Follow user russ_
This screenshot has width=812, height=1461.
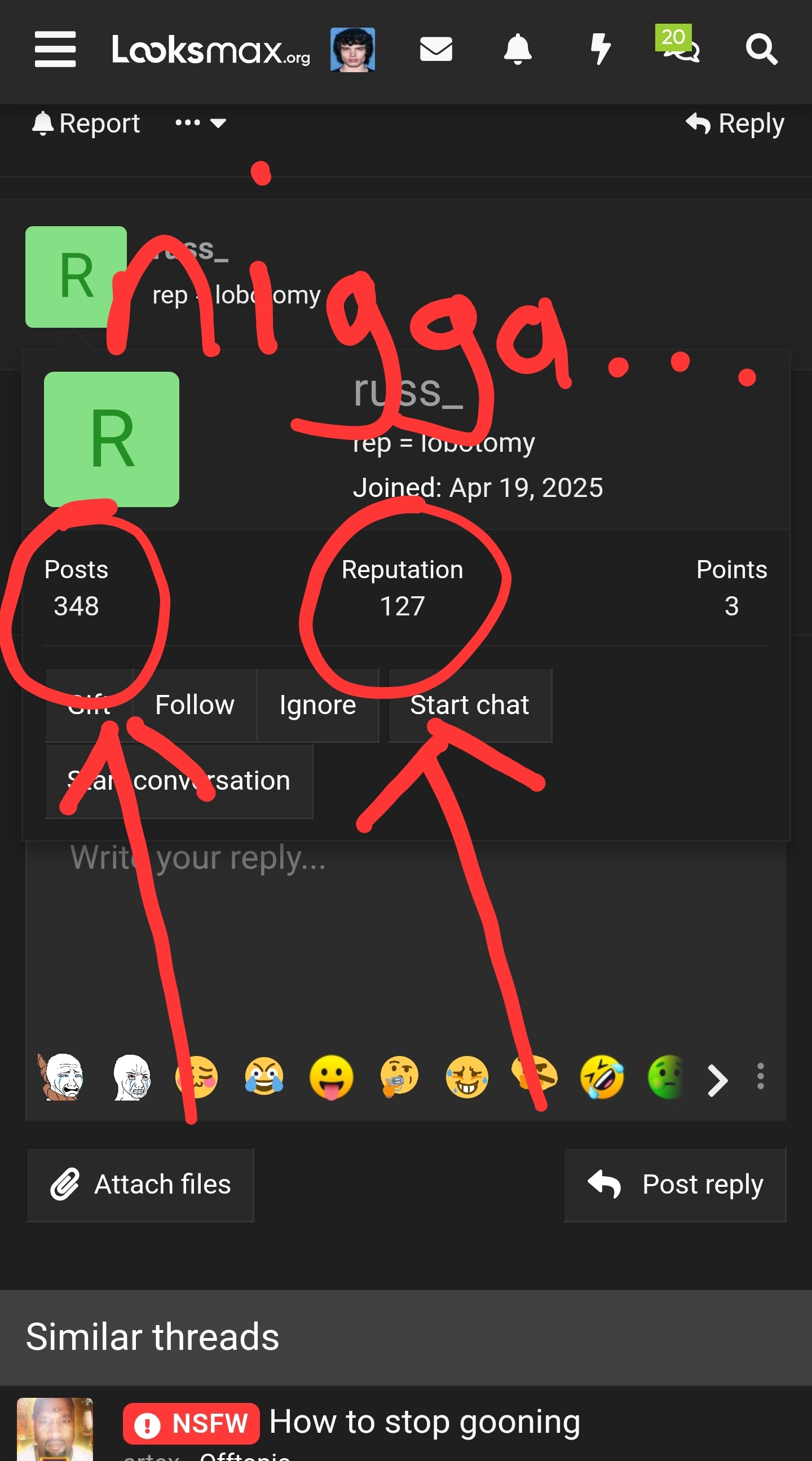[x=195, y=705]
